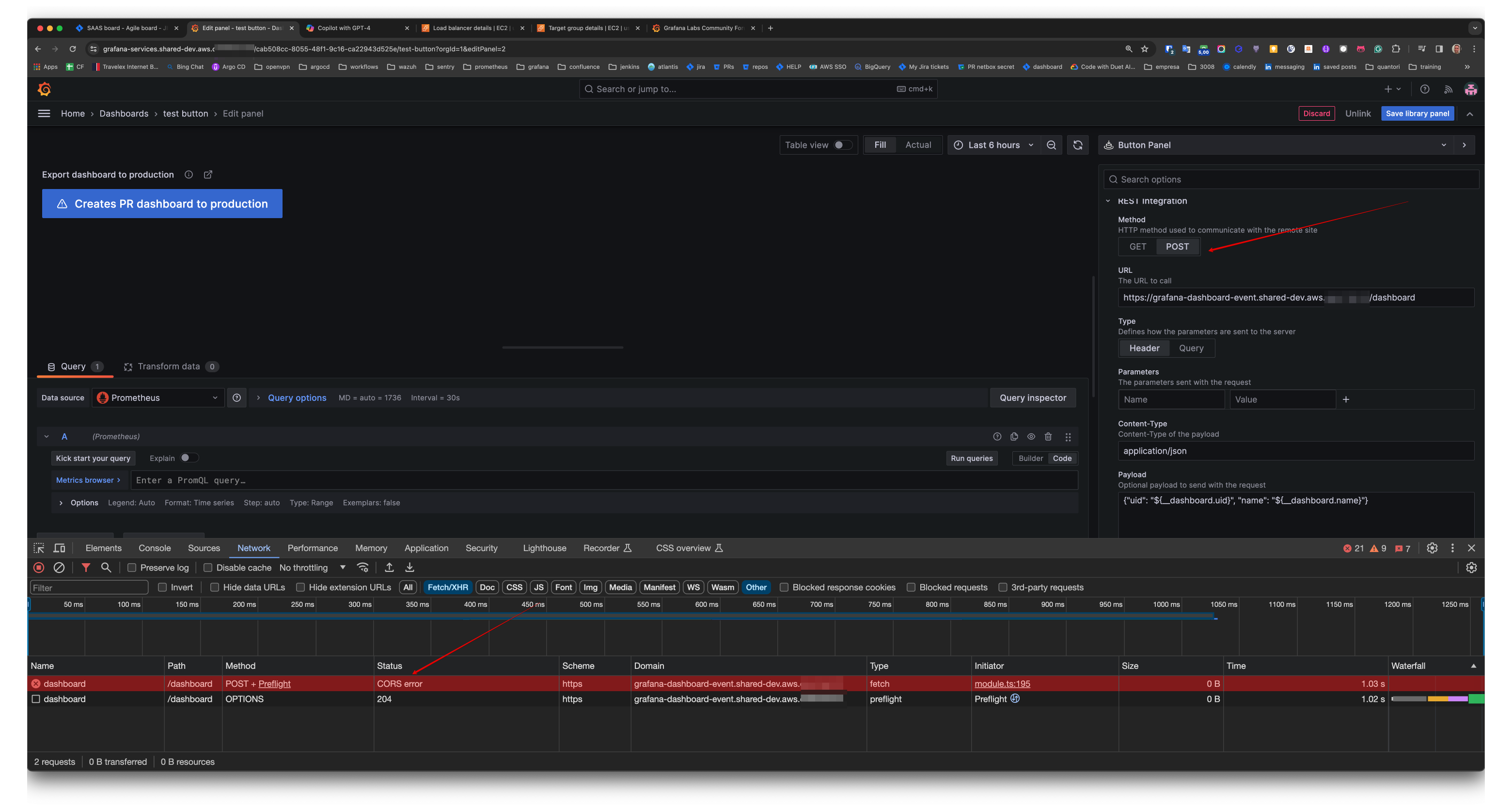Delete query A with trash icon
The width and height of the screenshot is (1512, 807).
click(x=1048, y=437)
